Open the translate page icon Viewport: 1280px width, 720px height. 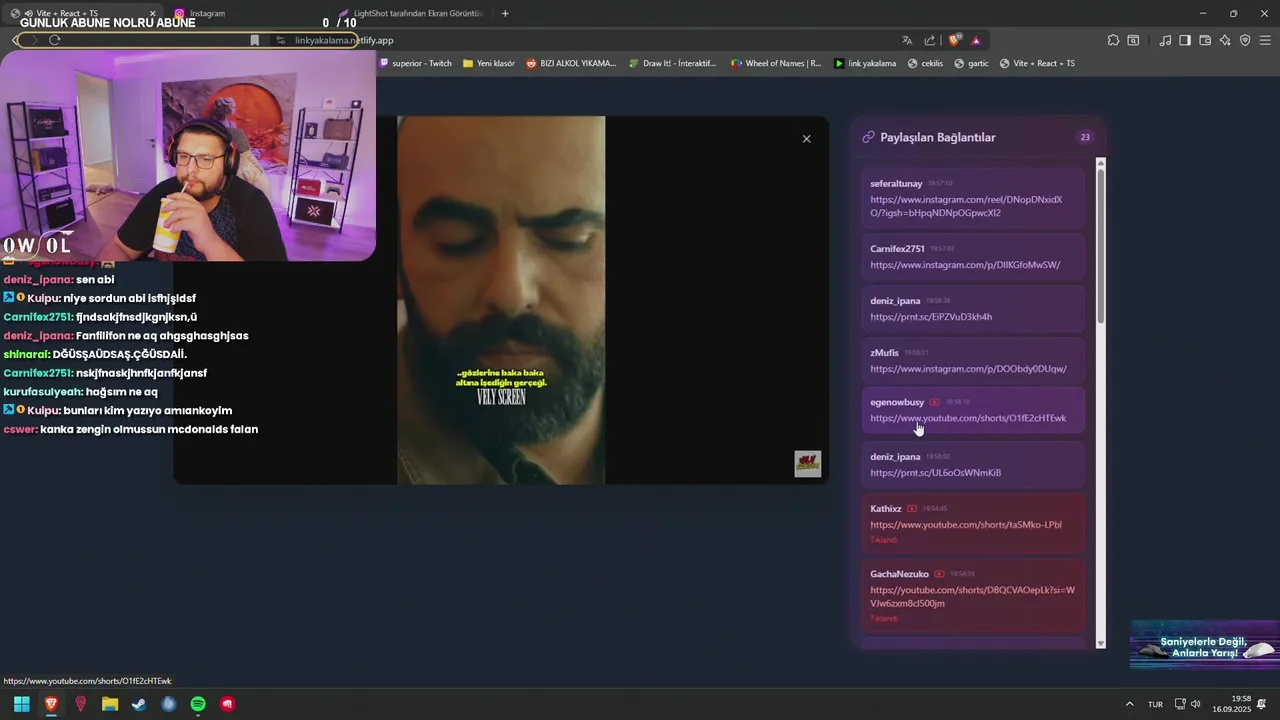tap(907, 40)
